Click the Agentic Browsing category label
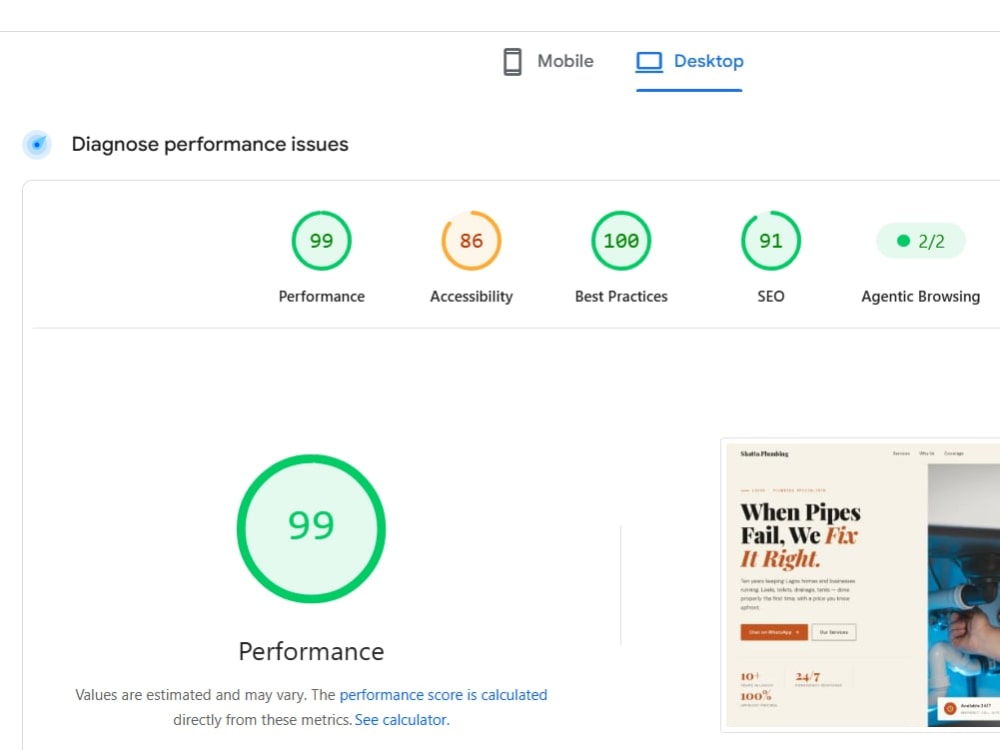 coord(920,297)
